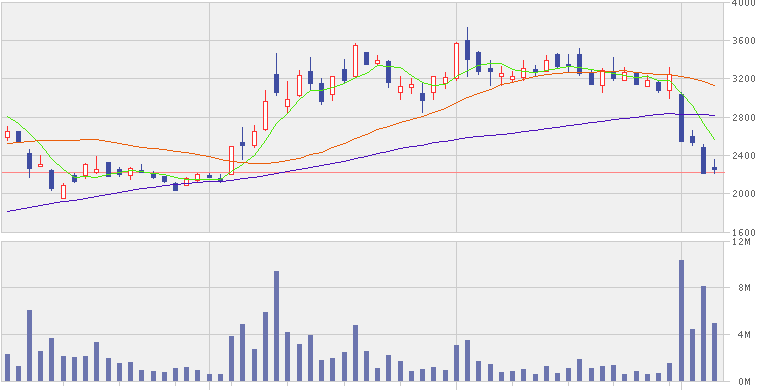This screenshot has height=391, width=767.
Task: Select the candlestick with the highest wick near 3740
Action: pyautogui.click(x=467, y=51)
